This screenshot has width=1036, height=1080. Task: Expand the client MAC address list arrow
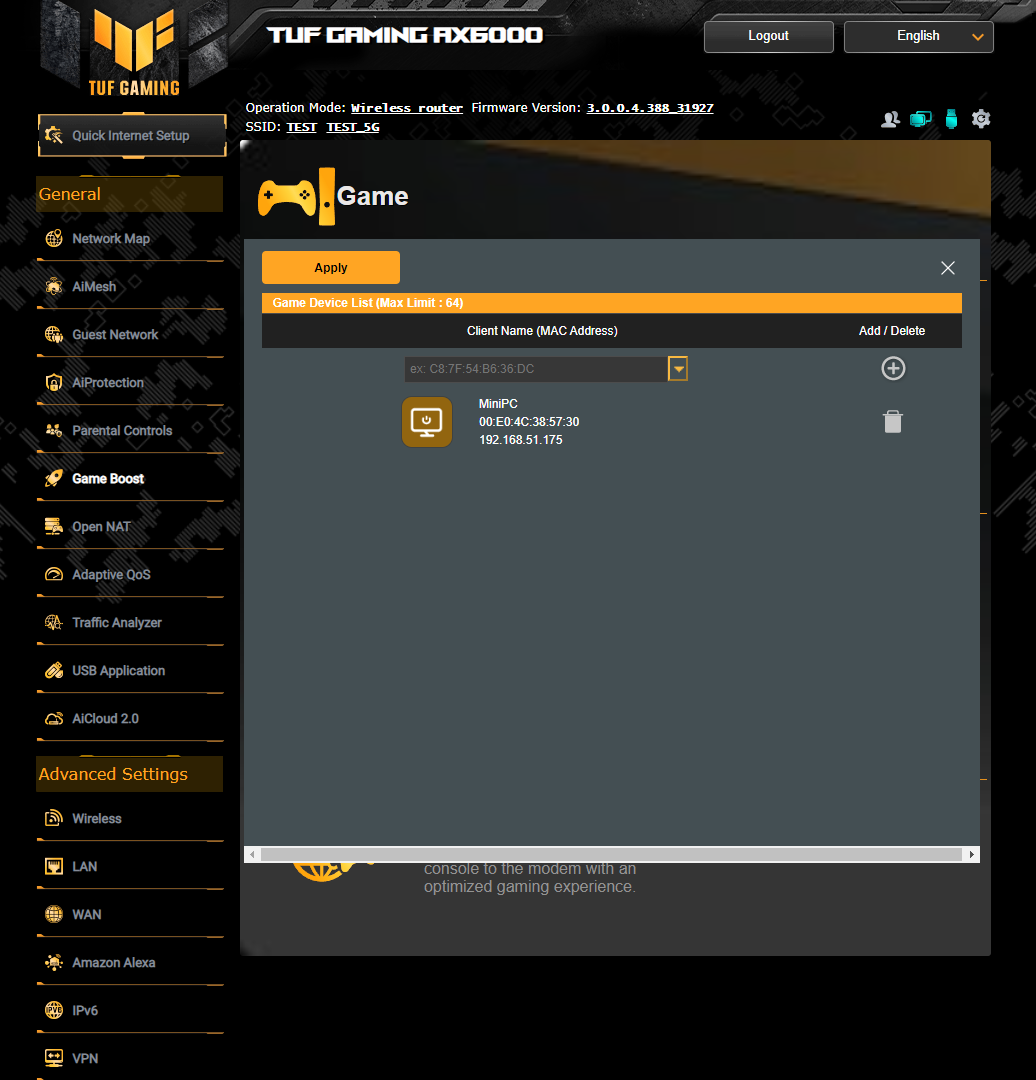(x=678, y=368)
